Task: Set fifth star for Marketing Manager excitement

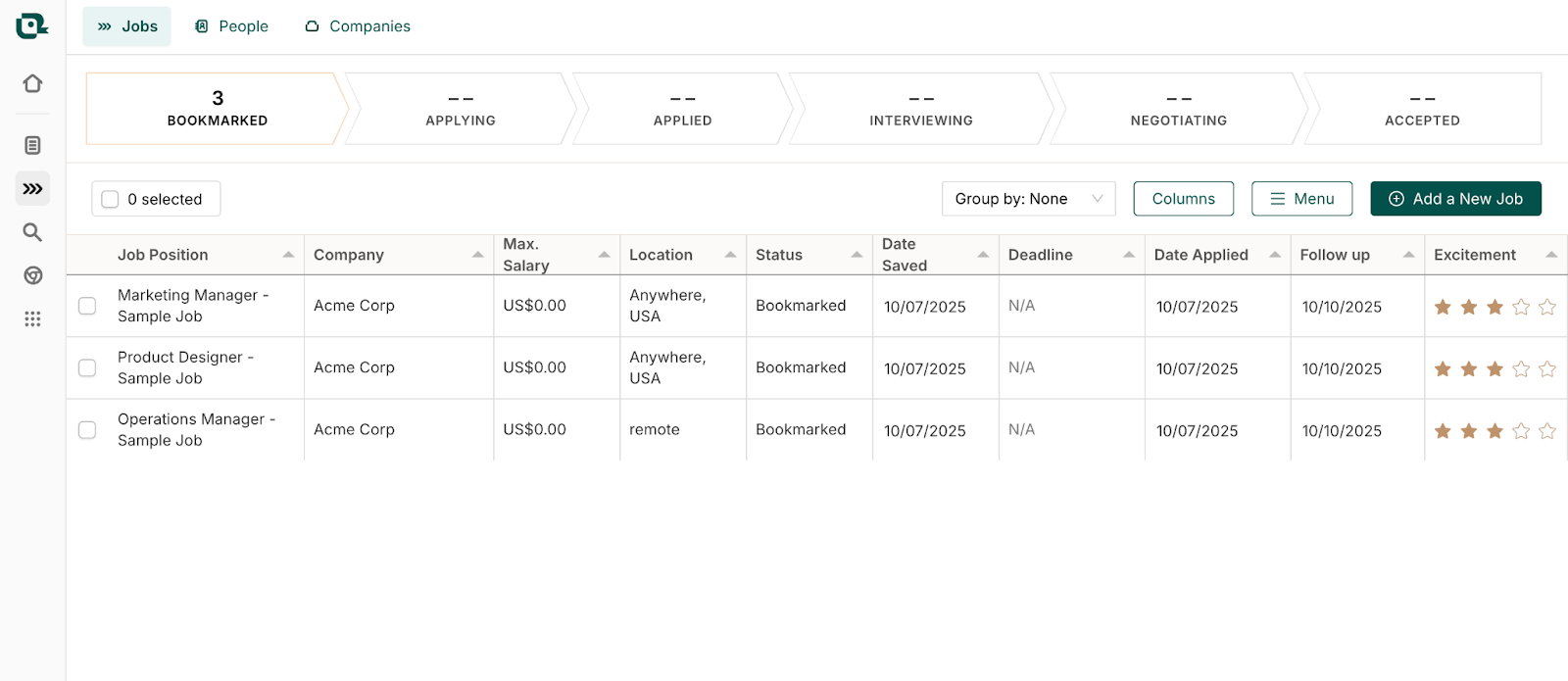Action: tap(1546, 308)
